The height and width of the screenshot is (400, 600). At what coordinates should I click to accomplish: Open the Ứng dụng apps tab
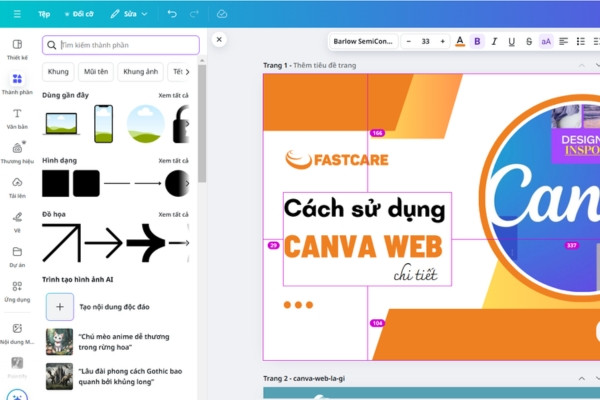17,291
